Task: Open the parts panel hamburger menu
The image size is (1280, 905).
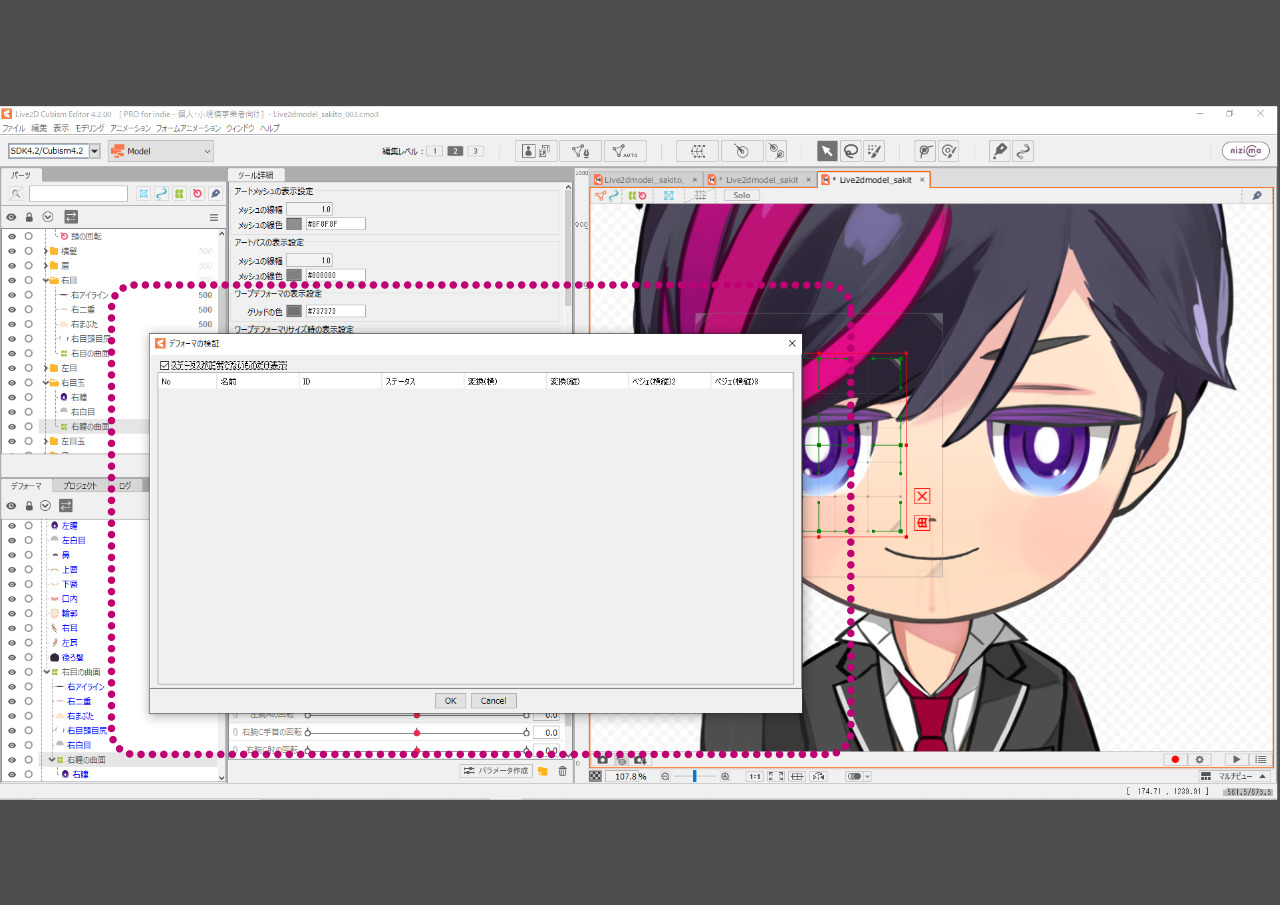Action: pyautogui.click(x=213, y=217)
